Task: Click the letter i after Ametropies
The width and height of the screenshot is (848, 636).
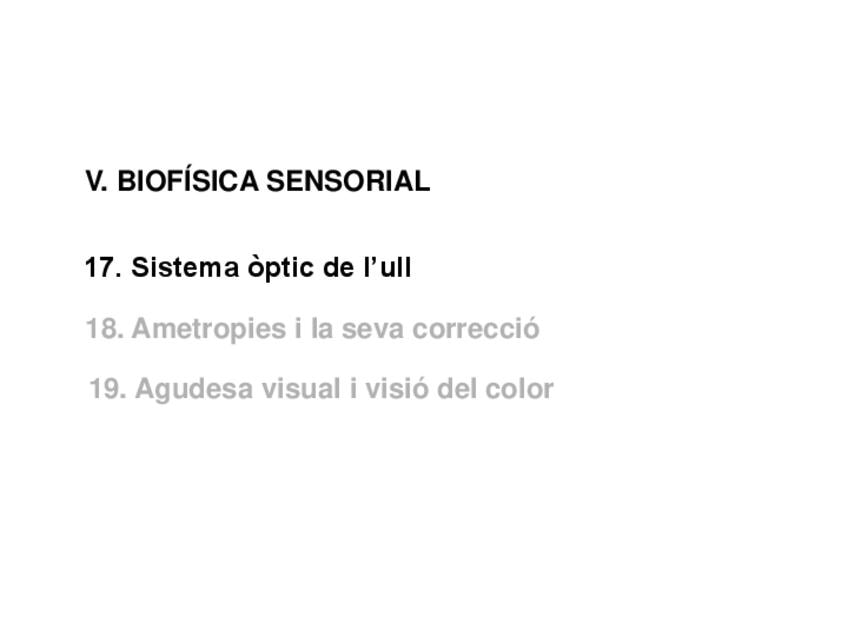Action: click(298, 329)
